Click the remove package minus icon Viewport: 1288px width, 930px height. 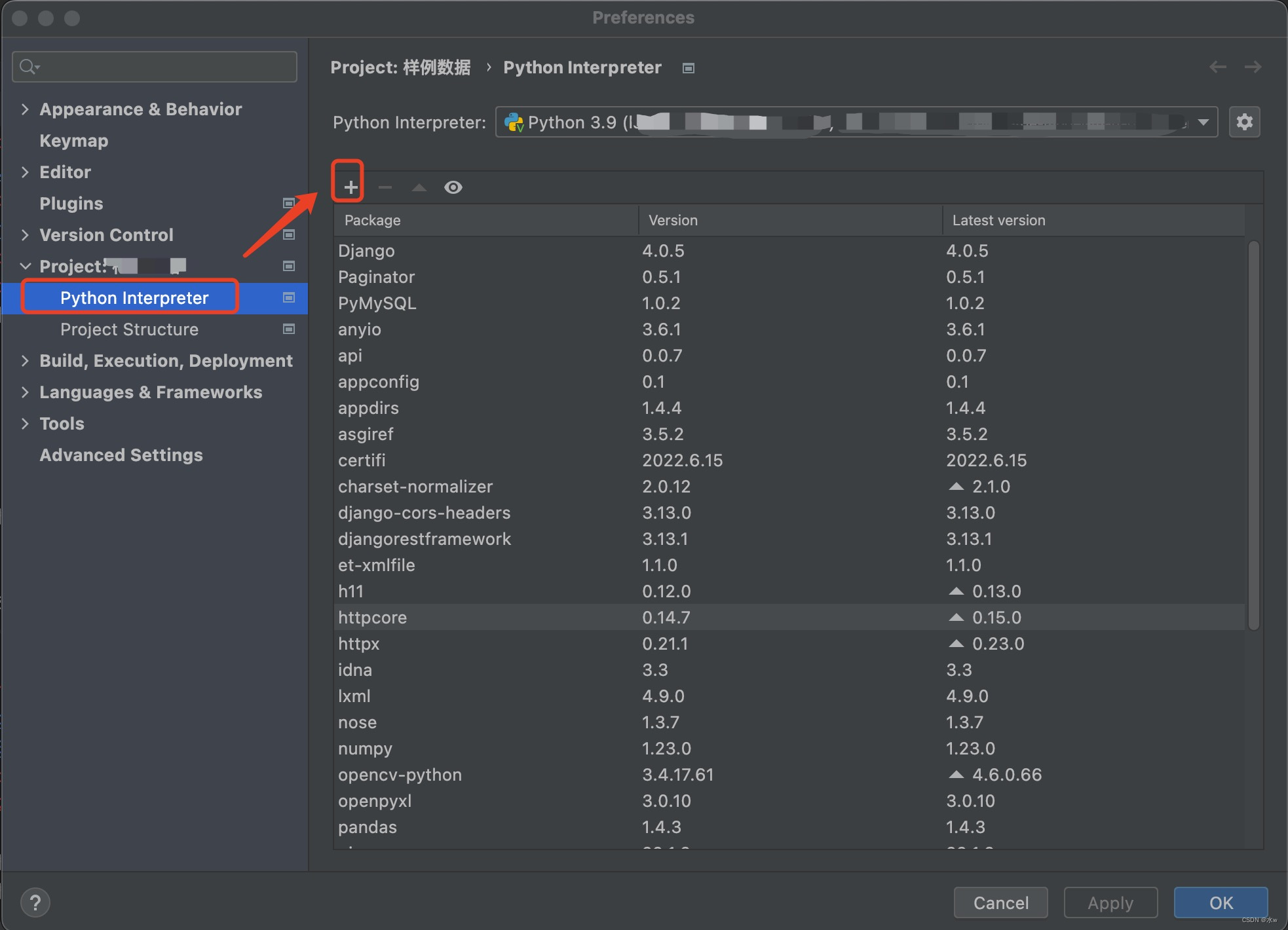(x=384, y=186)
